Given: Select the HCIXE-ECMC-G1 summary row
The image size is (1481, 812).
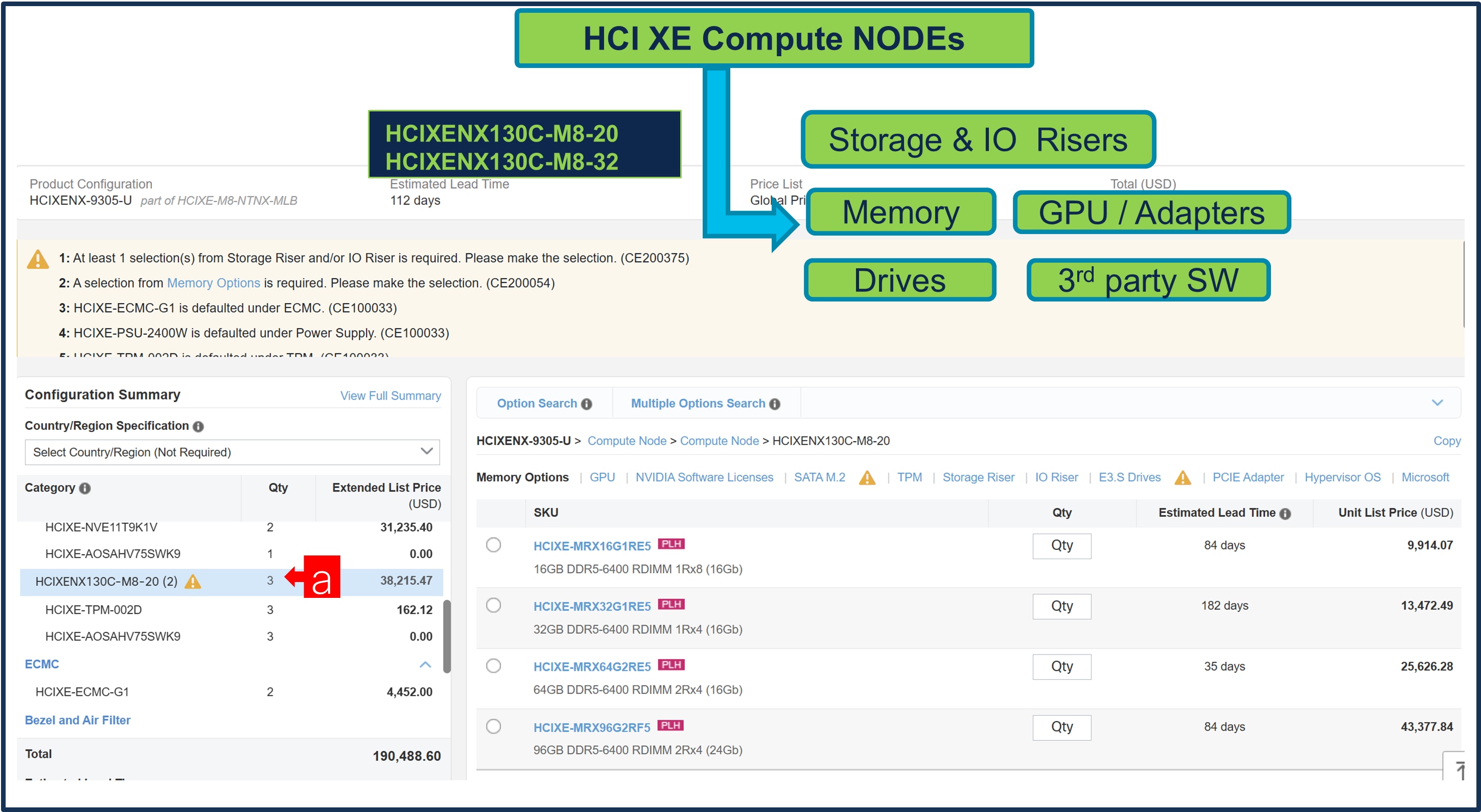Looking at the screenshot, I should click(231, 692).
